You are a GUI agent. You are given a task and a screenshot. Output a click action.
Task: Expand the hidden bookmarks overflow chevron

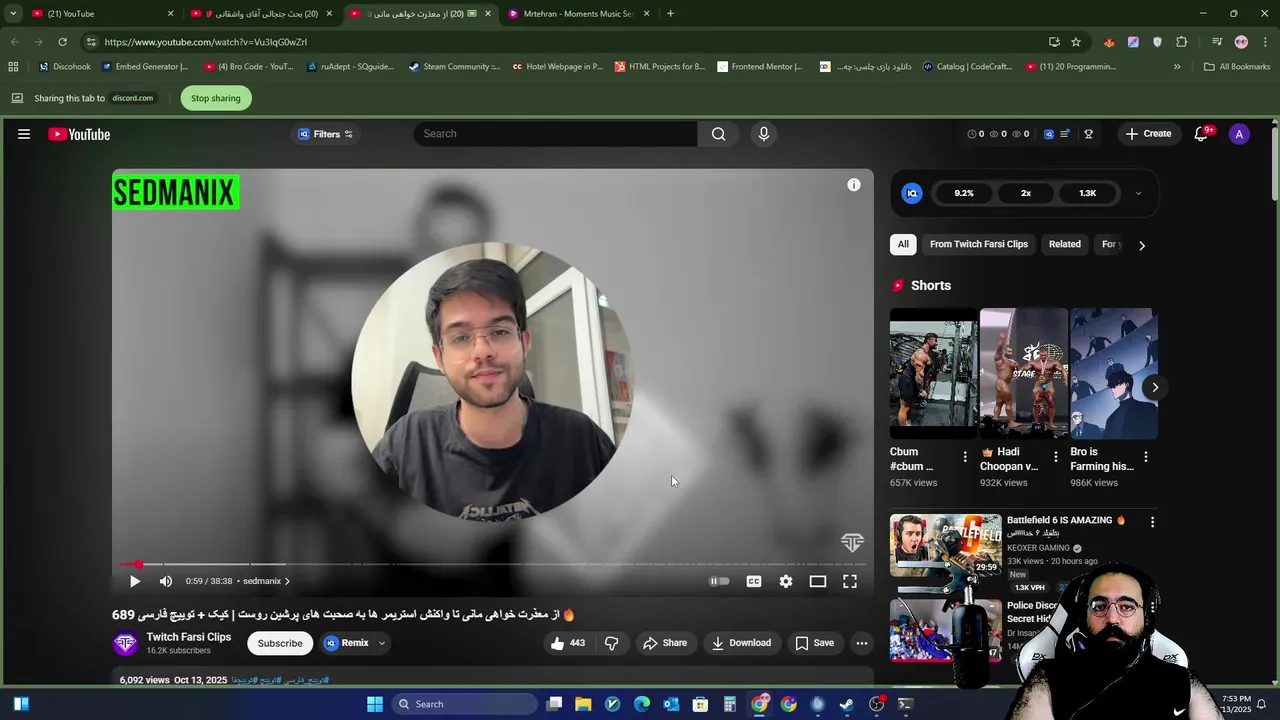coord(1177,67)
